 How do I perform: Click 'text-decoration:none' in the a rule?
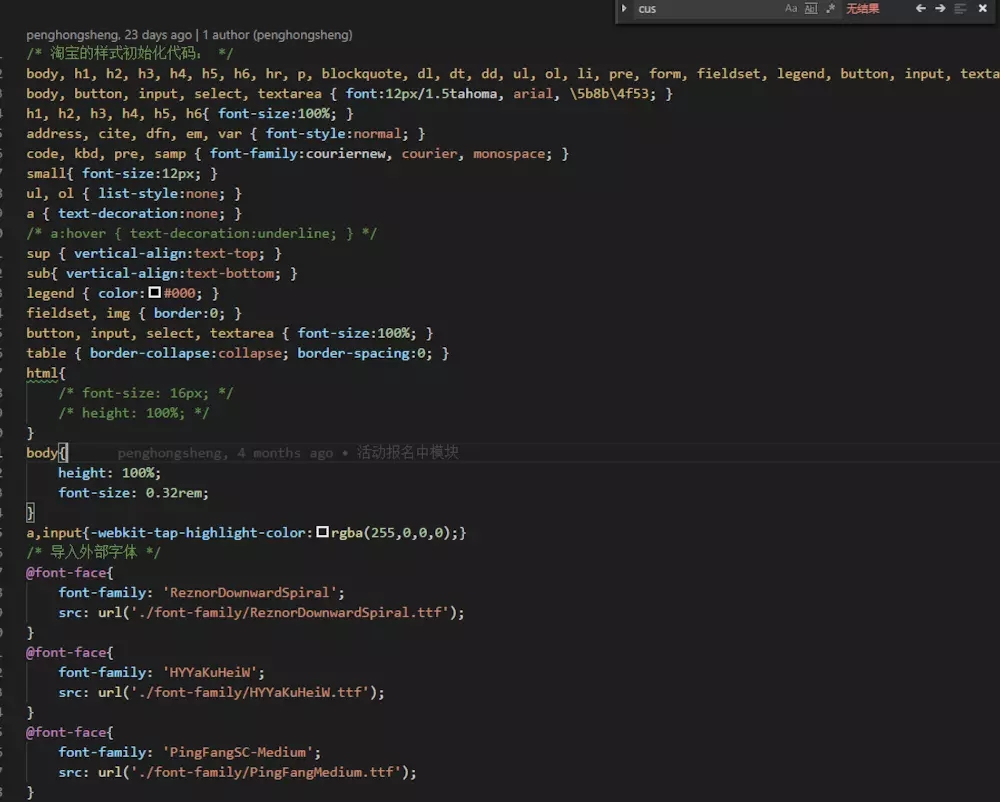[x=138, y=213]
